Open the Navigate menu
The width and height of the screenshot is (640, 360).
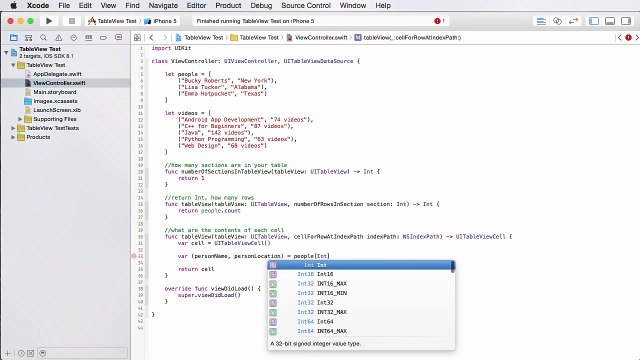pos(163,5)
